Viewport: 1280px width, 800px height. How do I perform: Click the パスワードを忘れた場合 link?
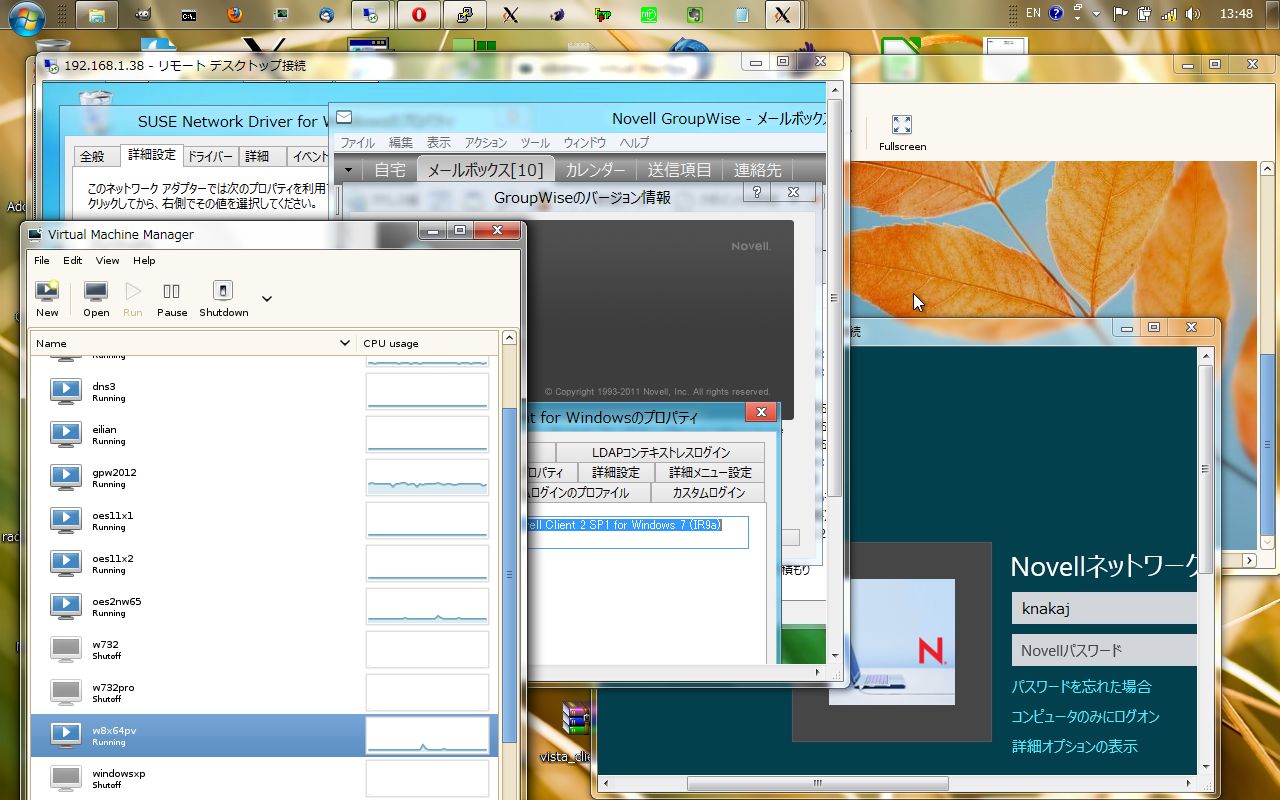(x=1081, y=687)
